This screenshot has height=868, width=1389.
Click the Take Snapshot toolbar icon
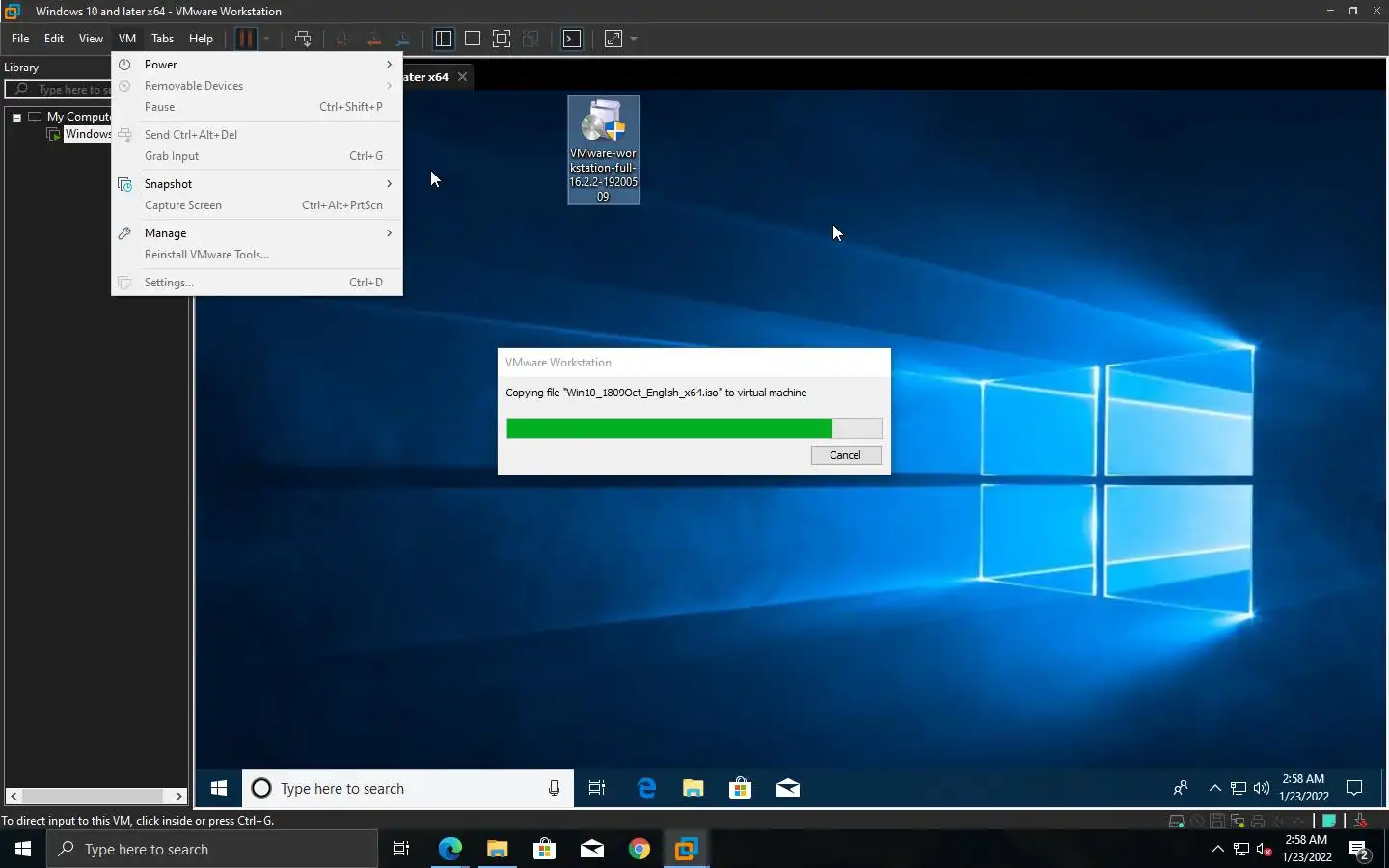click(x=342, y=39)
